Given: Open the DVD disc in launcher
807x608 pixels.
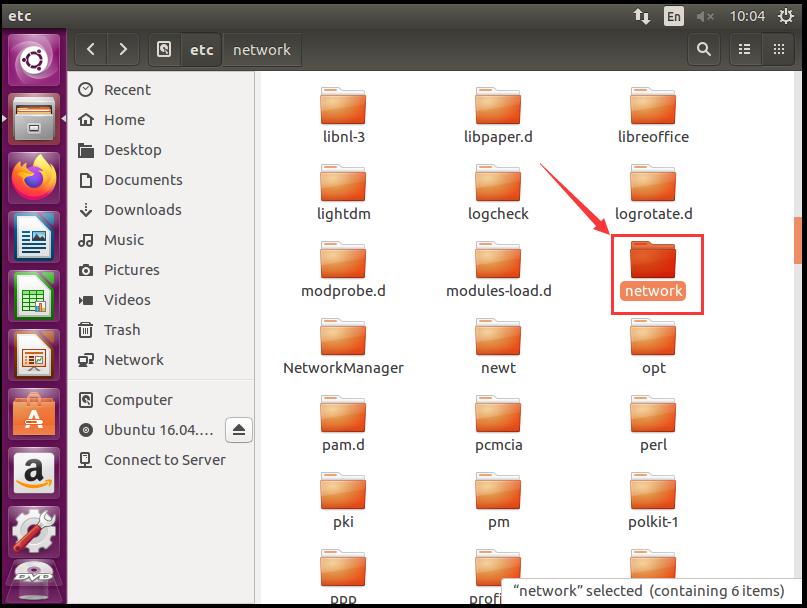Looking at the screenshot, I should (34, 582).
